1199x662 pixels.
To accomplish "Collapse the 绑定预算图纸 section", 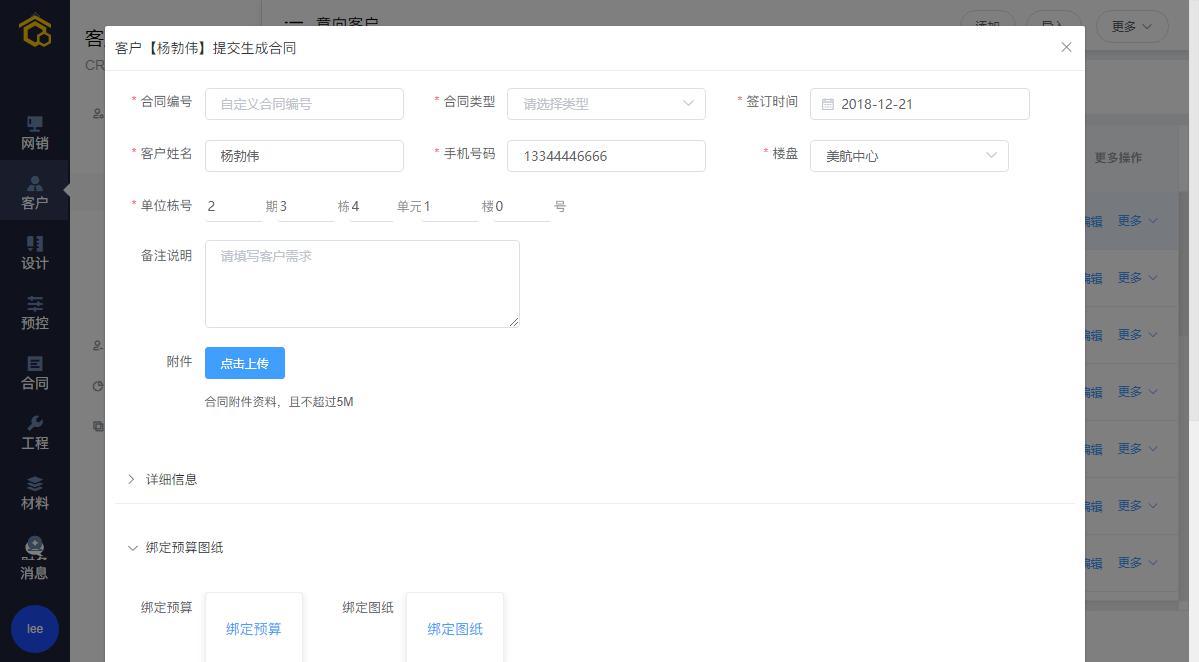I will 183,547.
